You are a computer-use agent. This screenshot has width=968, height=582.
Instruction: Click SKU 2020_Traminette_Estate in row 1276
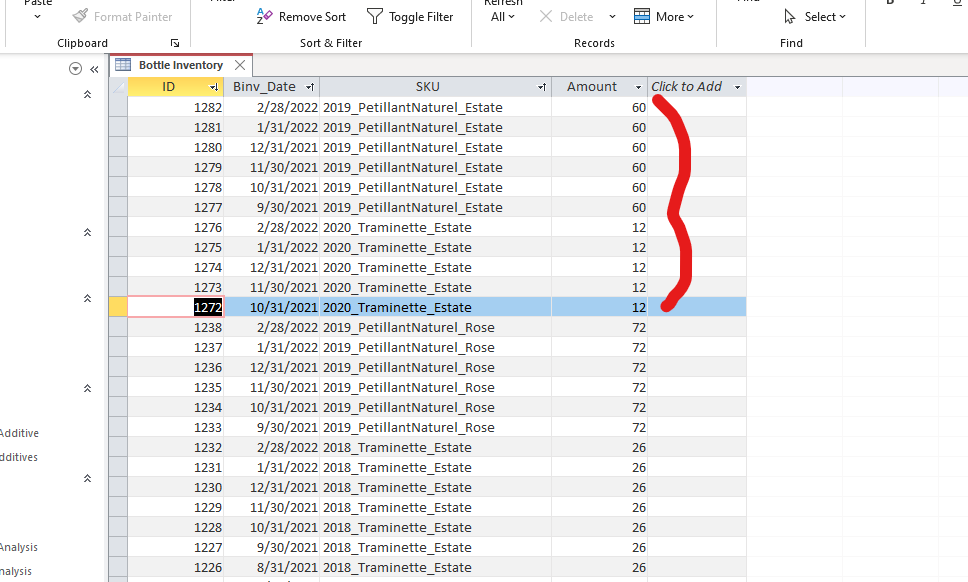435,227
